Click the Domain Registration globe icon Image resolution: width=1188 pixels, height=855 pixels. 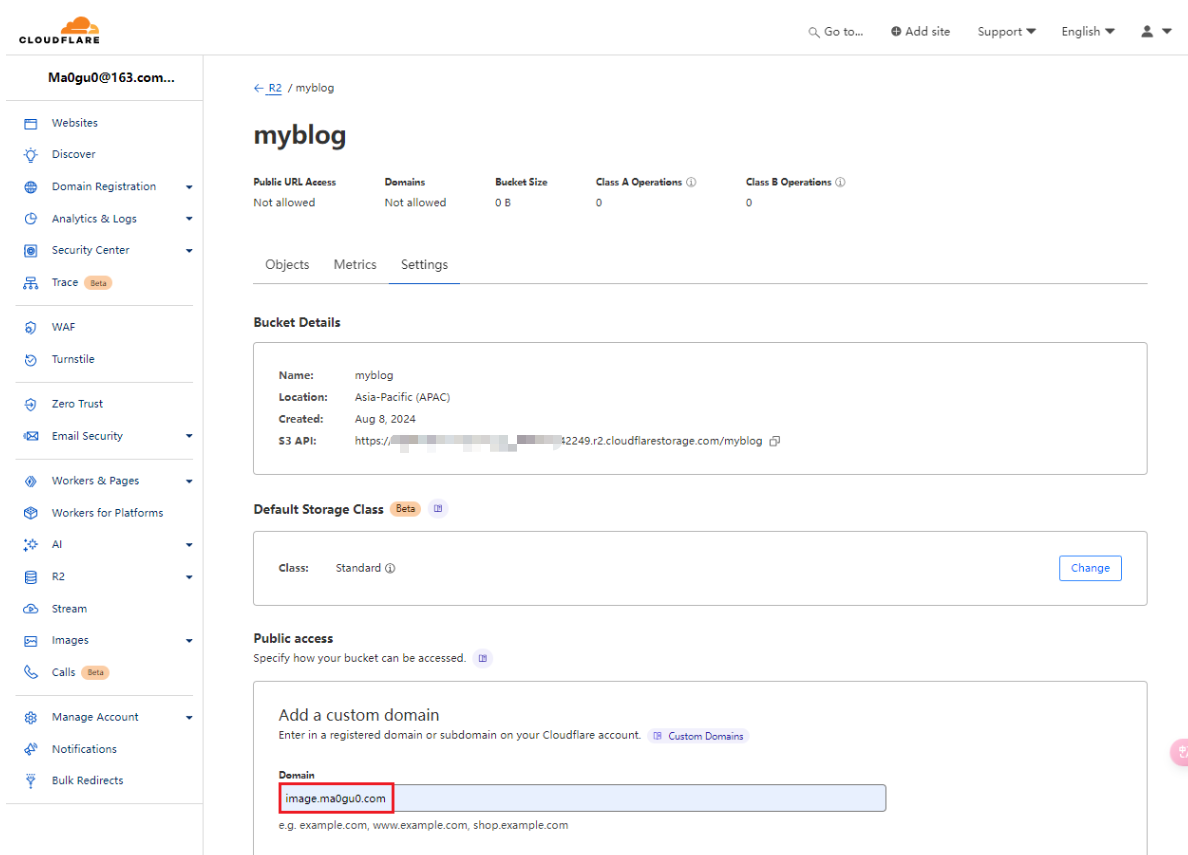30,187
